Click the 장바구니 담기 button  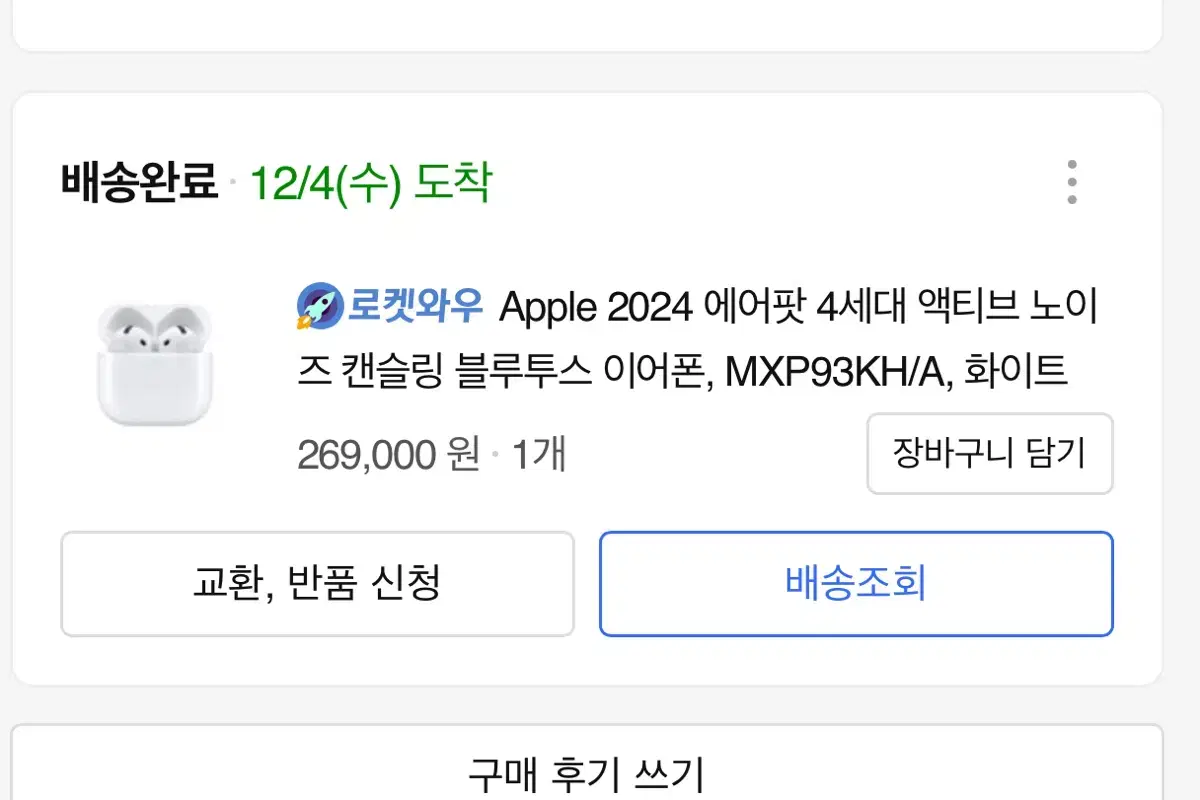click(989, 453)
